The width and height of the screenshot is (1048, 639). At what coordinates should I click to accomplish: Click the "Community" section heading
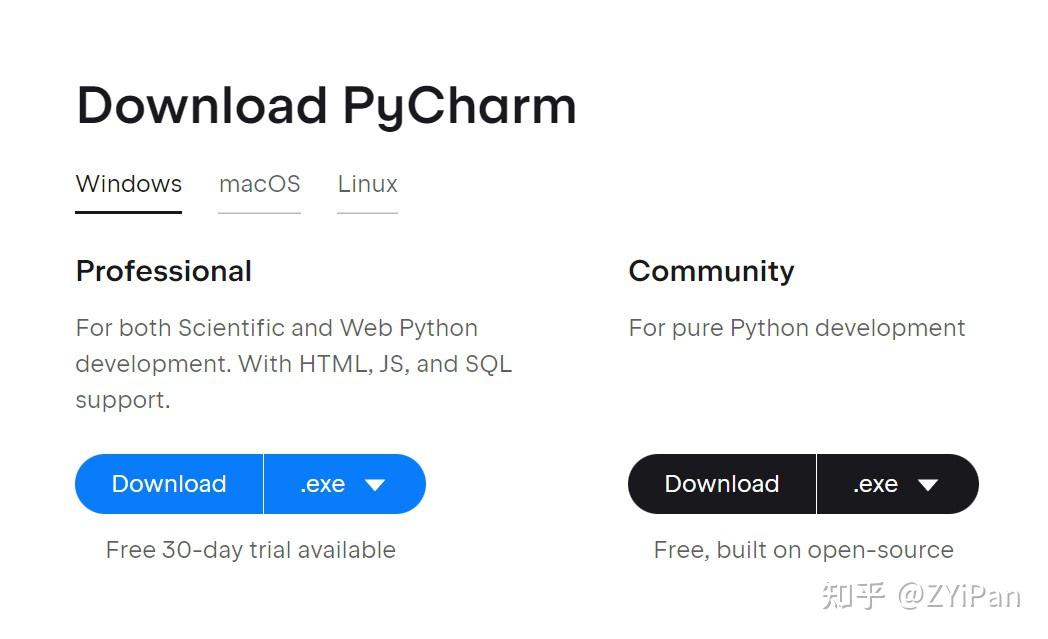(x=711, y=271)
